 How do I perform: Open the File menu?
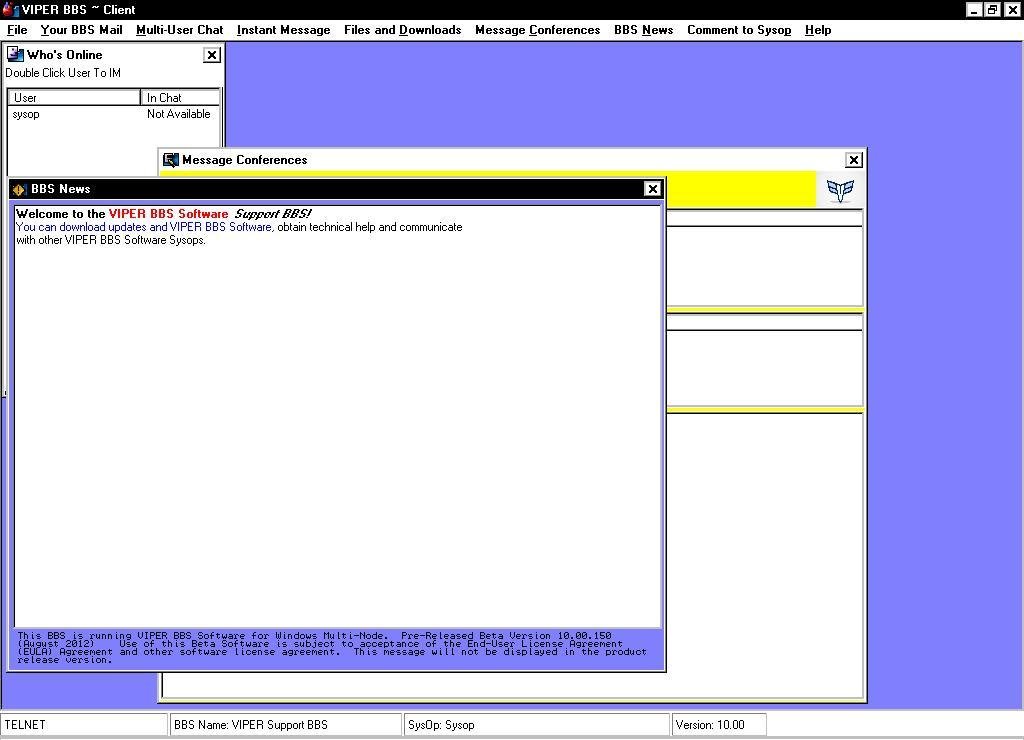tap(17, 30)
